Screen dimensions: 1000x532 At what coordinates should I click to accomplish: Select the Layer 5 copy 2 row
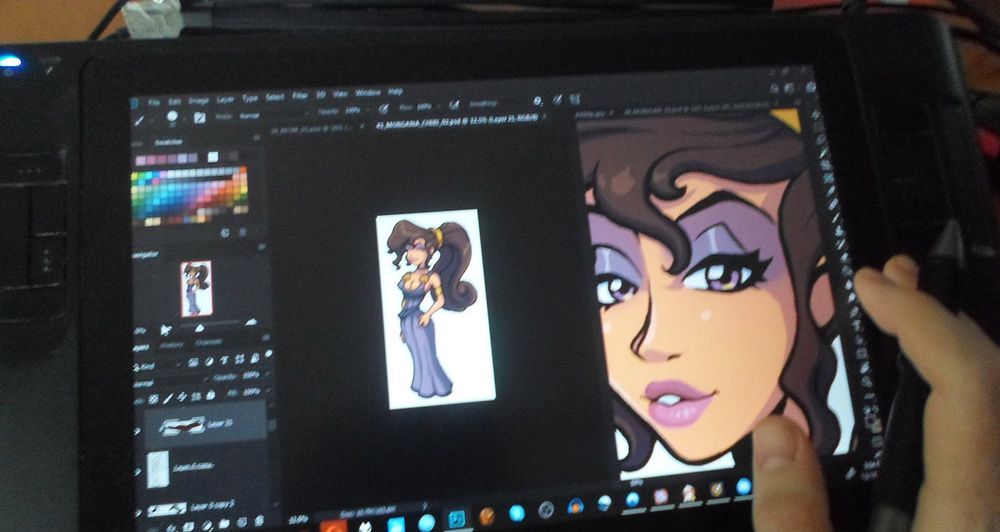[207, 506]
